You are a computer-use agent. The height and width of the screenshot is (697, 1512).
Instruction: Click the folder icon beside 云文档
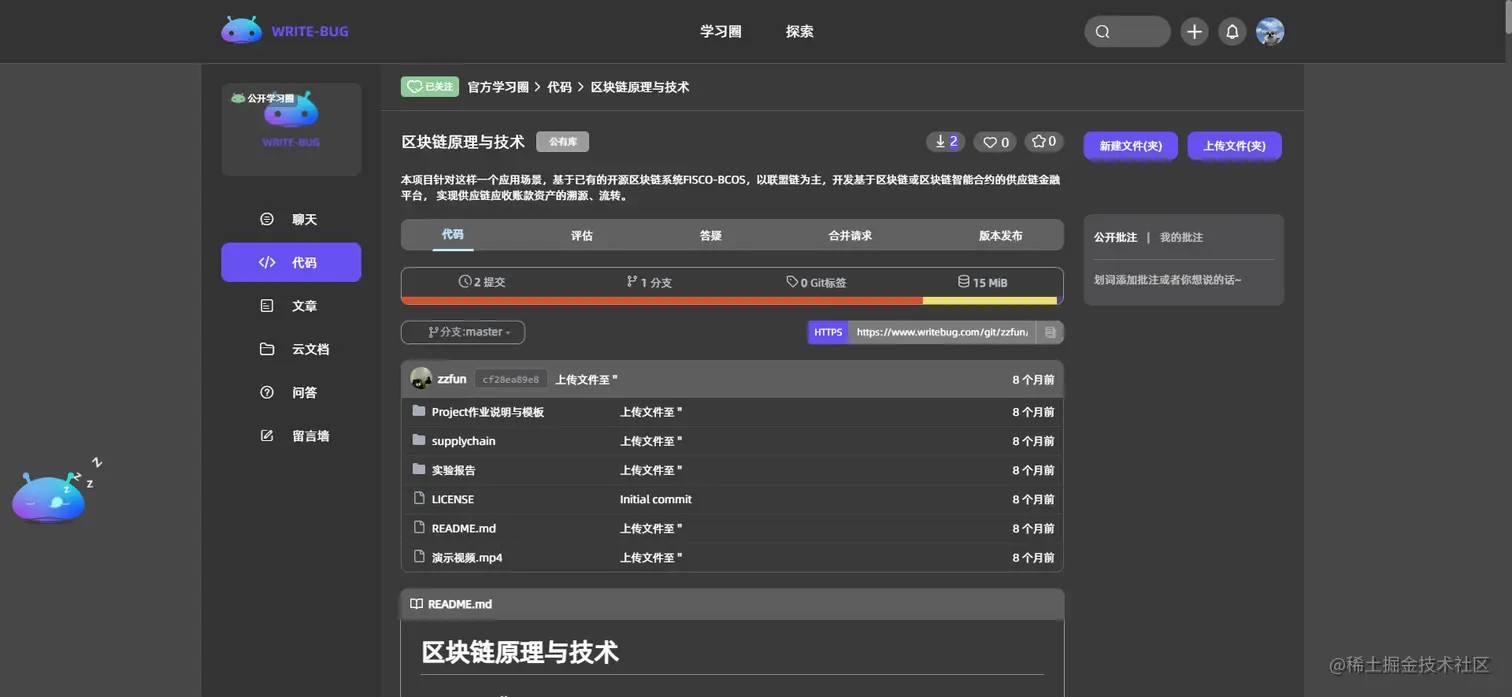click(267, 349)
